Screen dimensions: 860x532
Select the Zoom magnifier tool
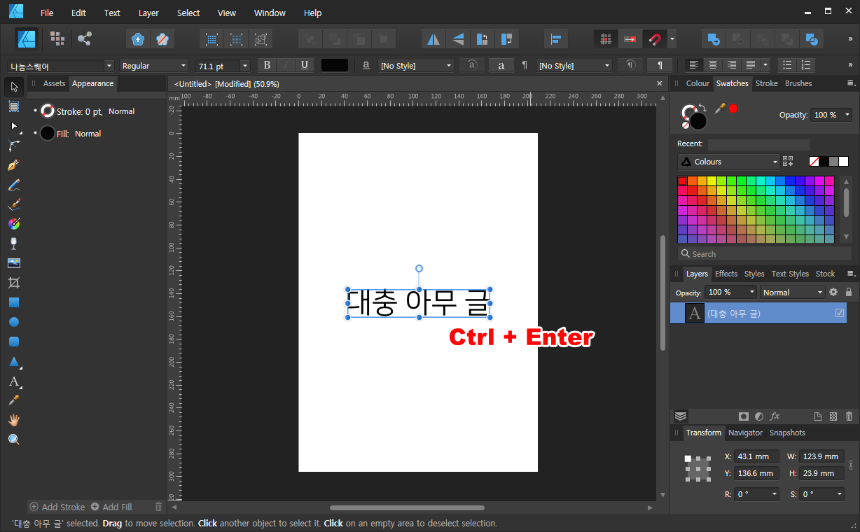[x=14, y=439]
